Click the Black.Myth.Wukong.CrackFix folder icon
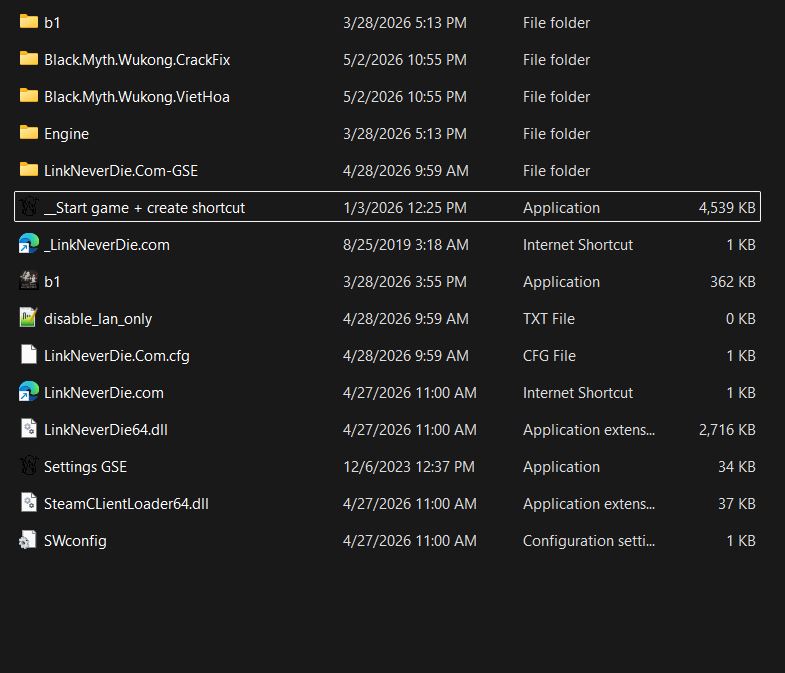785x673 pixels. point(29,59)
